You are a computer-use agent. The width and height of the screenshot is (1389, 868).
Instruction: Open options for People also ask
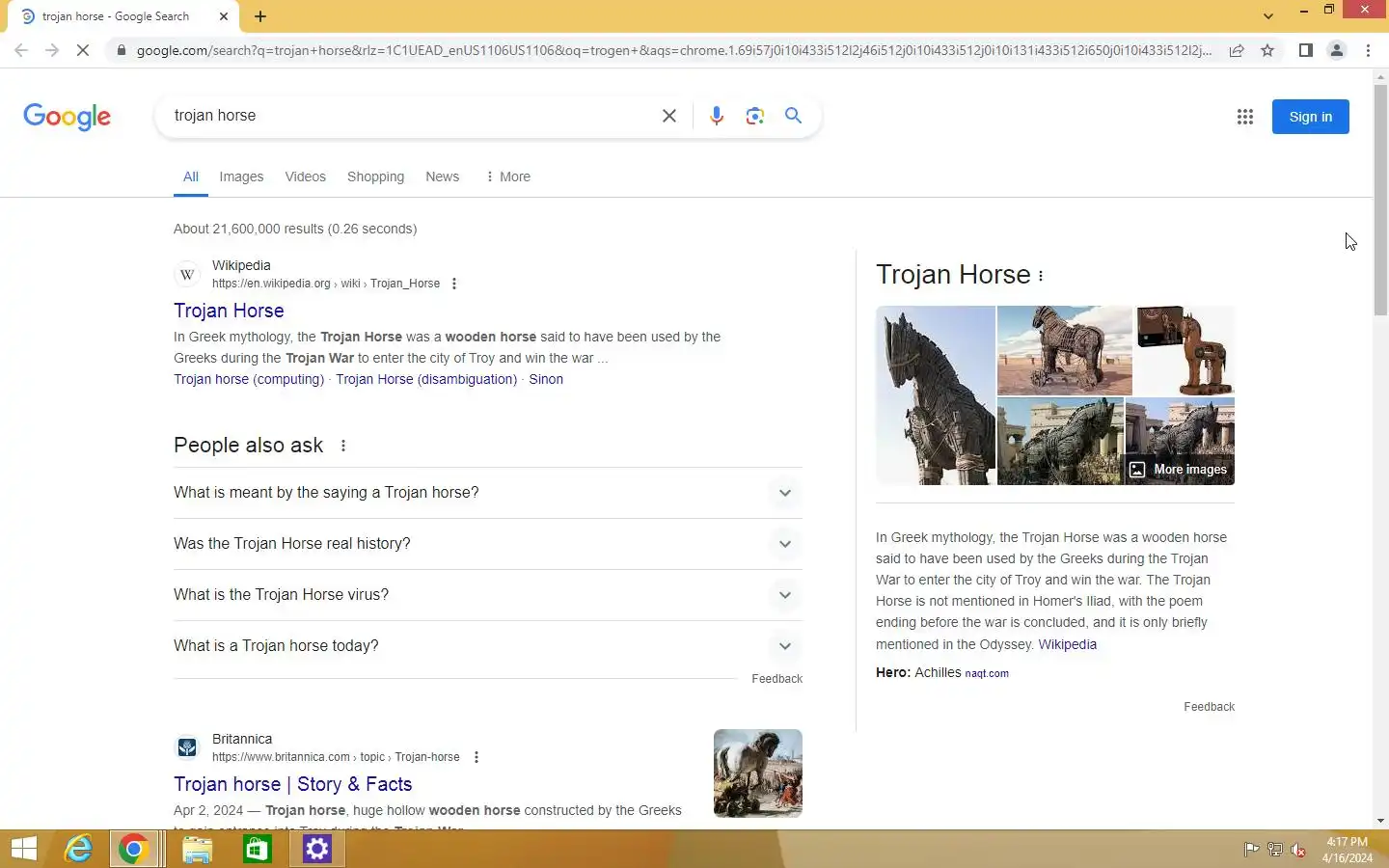point(343,446)
